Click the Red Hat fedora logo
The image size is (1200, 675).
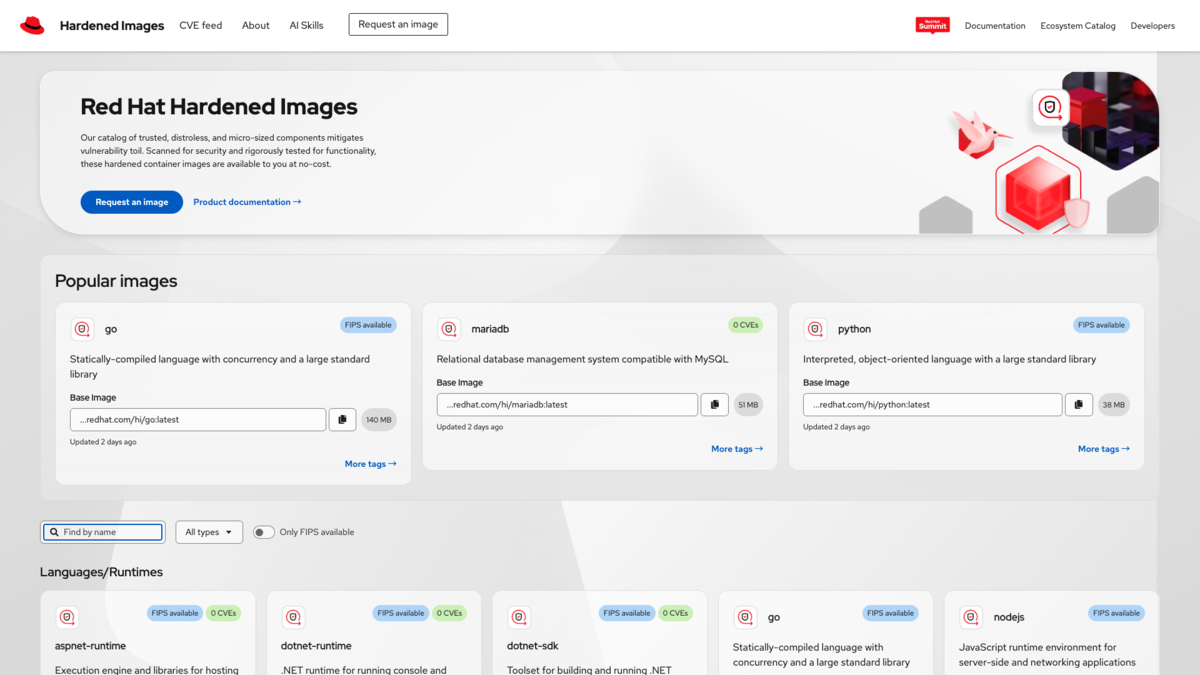(32, 25)
